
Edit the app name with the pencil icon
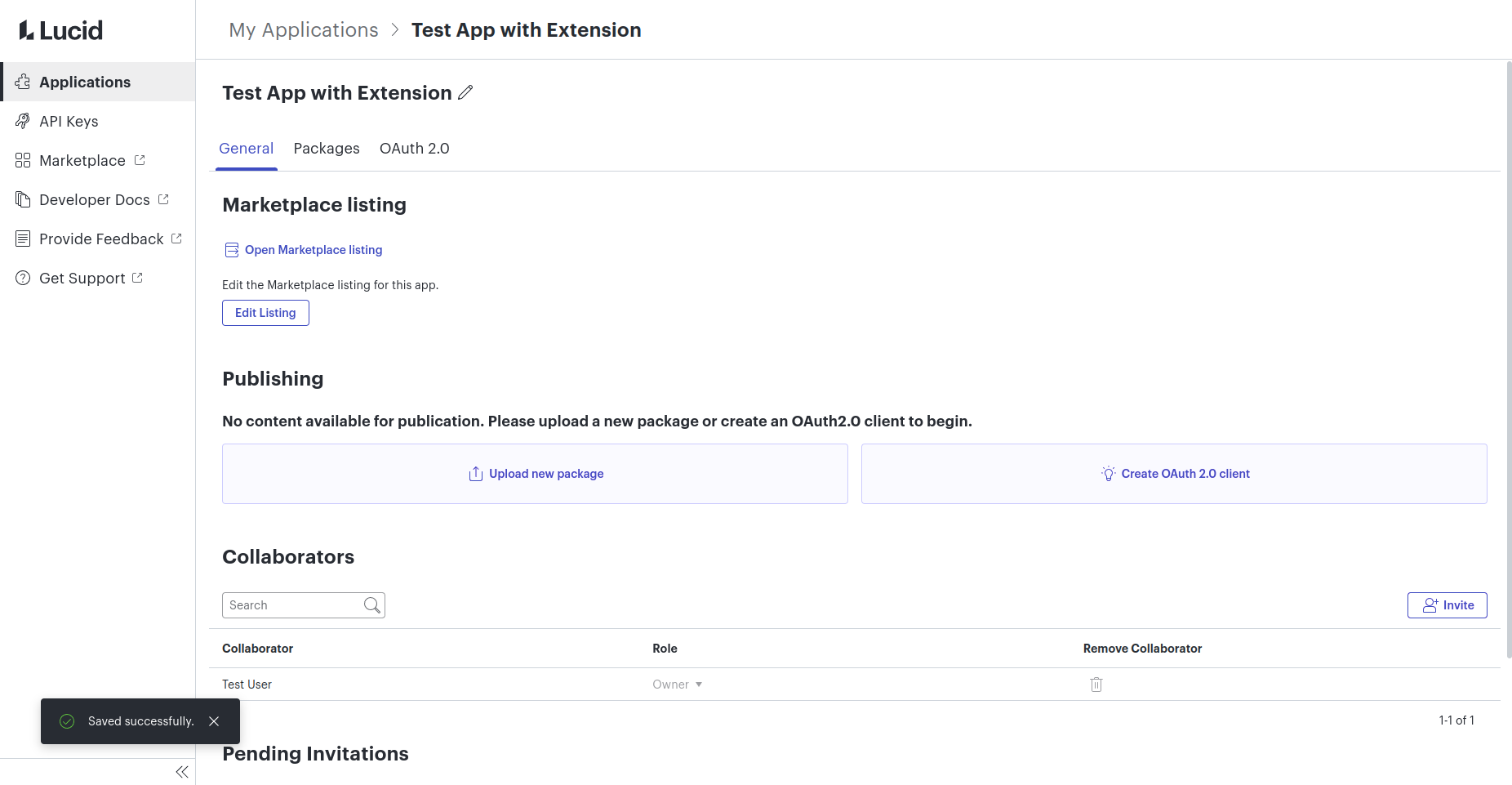[465, 92]
